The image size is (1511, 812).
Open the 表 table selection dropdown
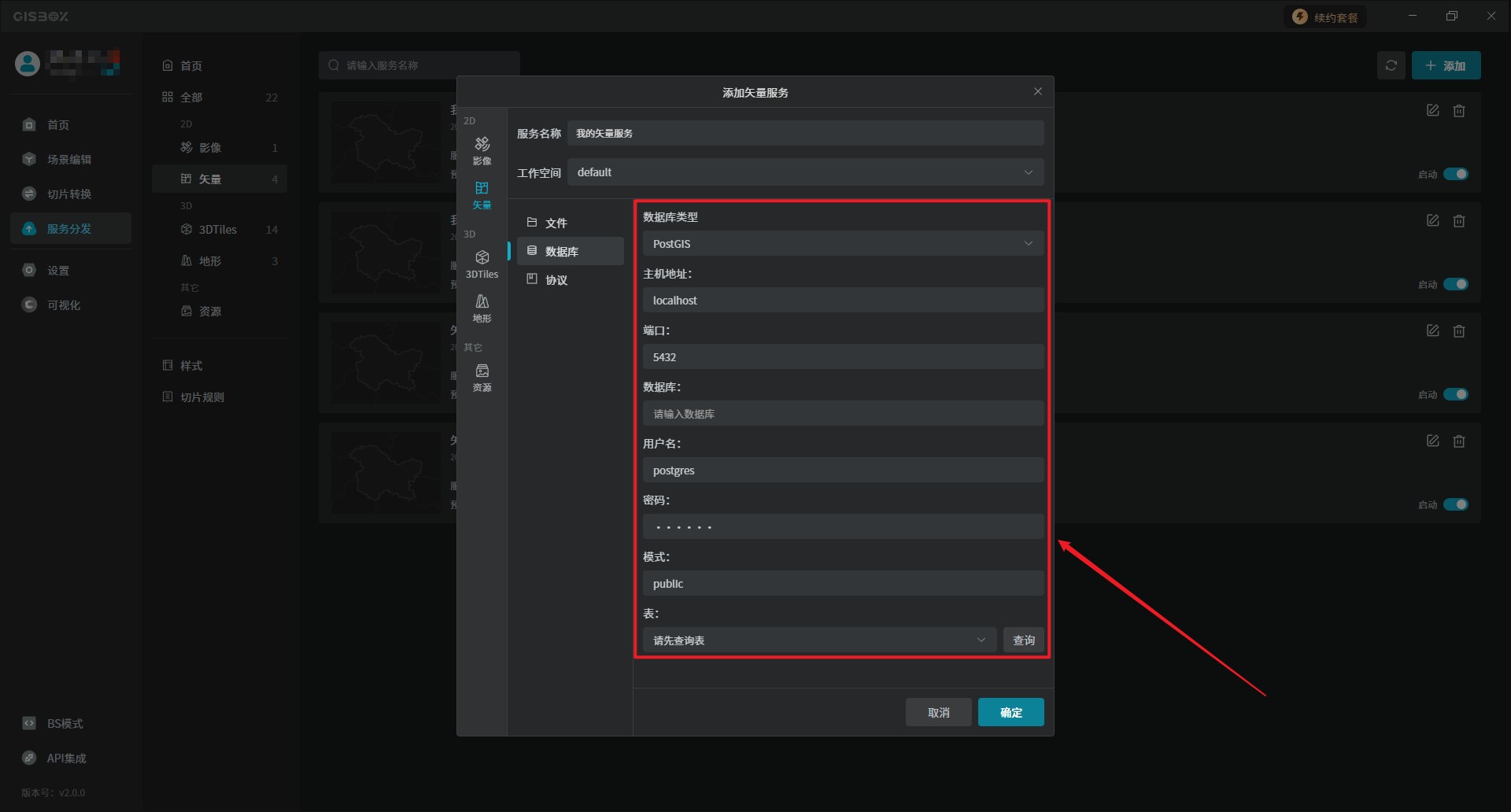(818, 640)
